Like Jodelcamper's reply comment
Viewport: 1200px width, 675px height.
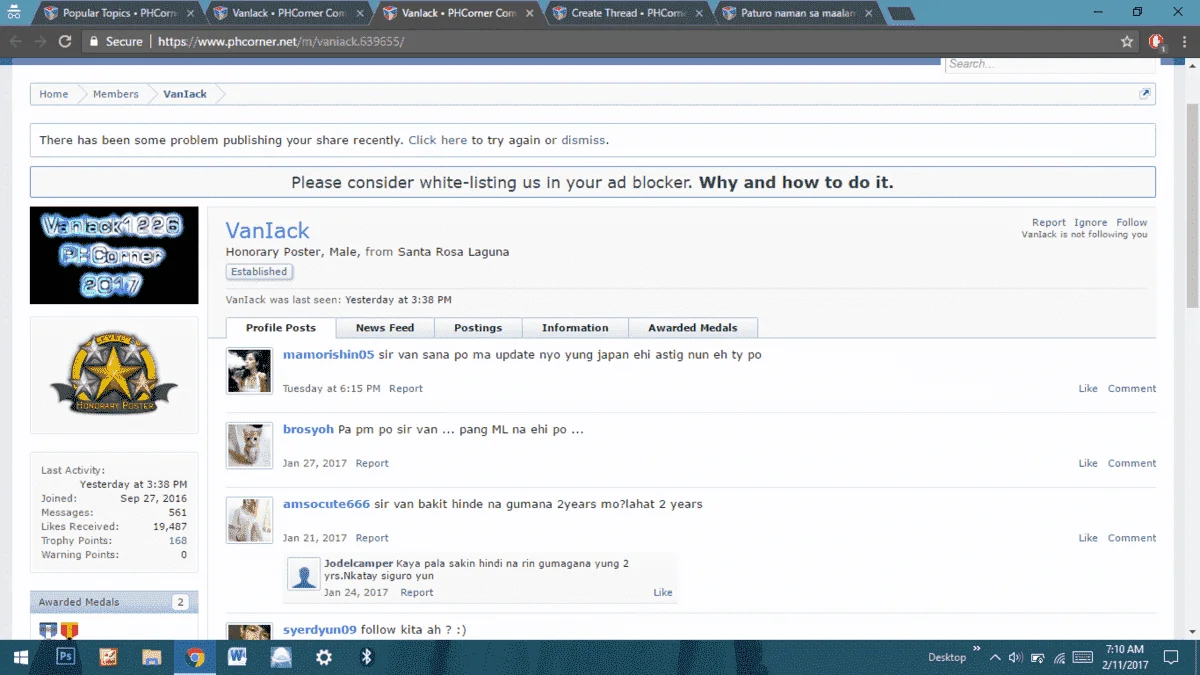[663, 593]
